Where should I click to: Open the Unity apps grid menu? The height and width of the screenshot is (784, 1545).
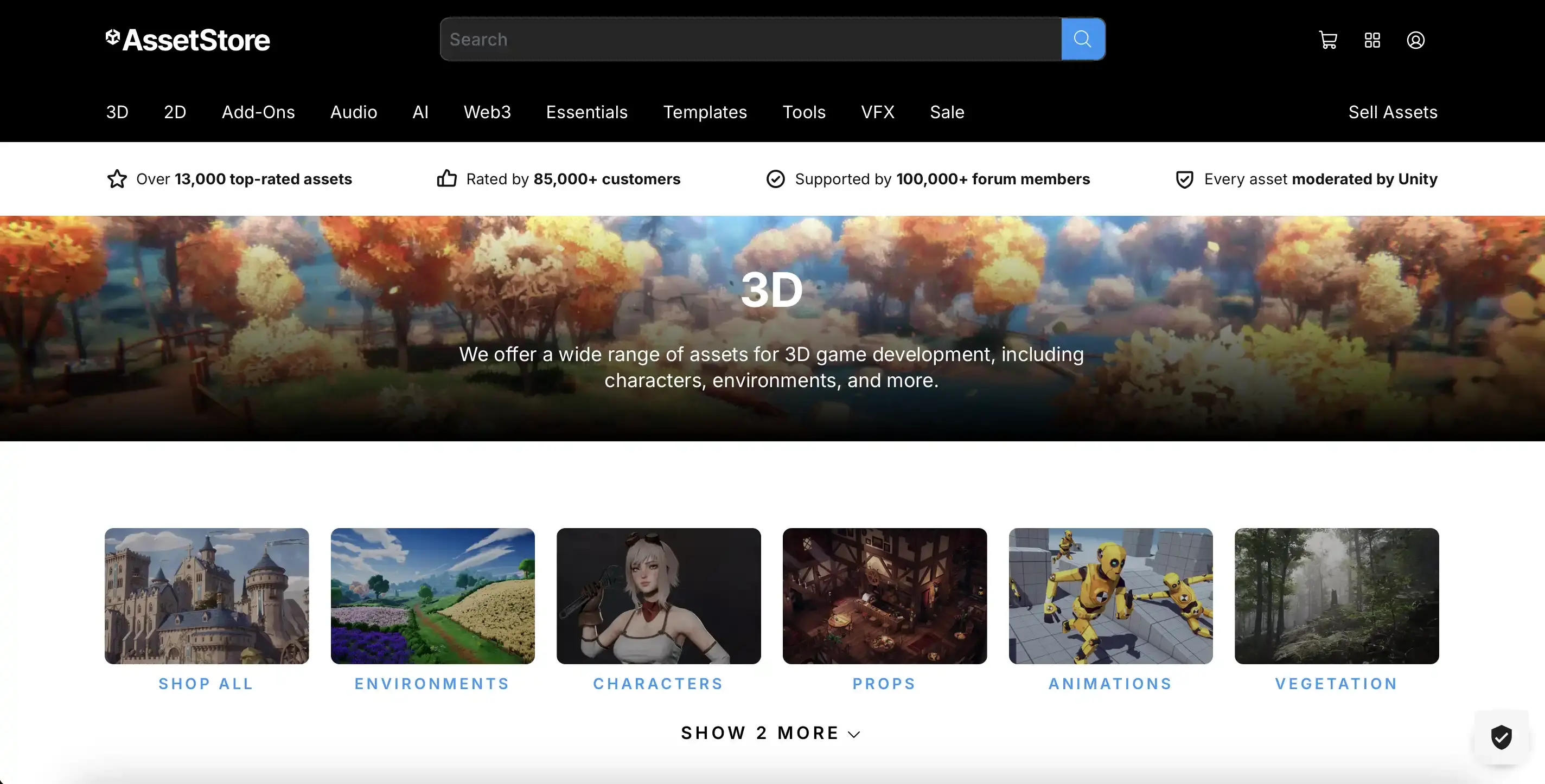[x=1371, y=40]
